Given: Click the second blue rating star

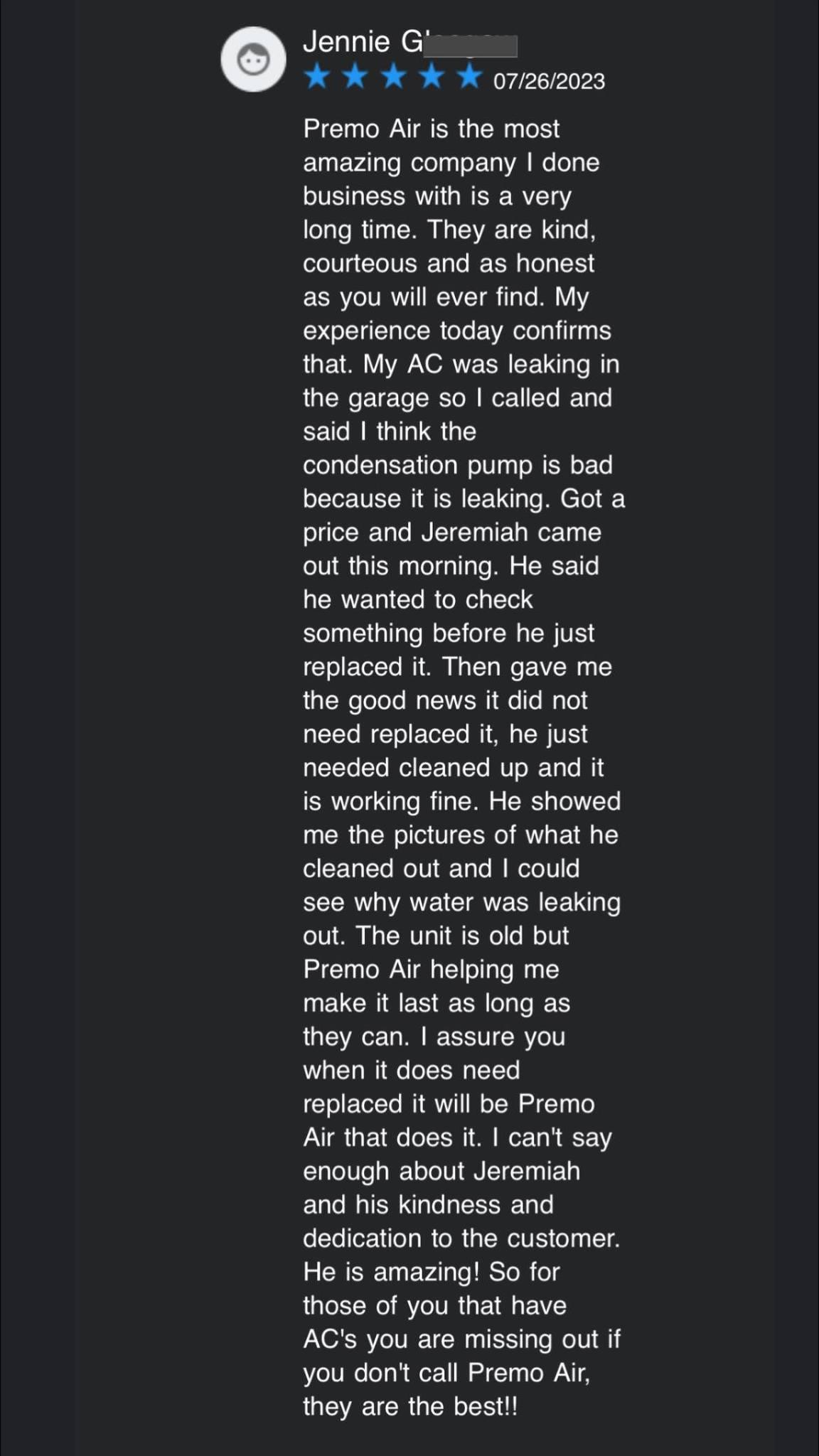Looking at the screenshot, I should click(x=355, y=77).
